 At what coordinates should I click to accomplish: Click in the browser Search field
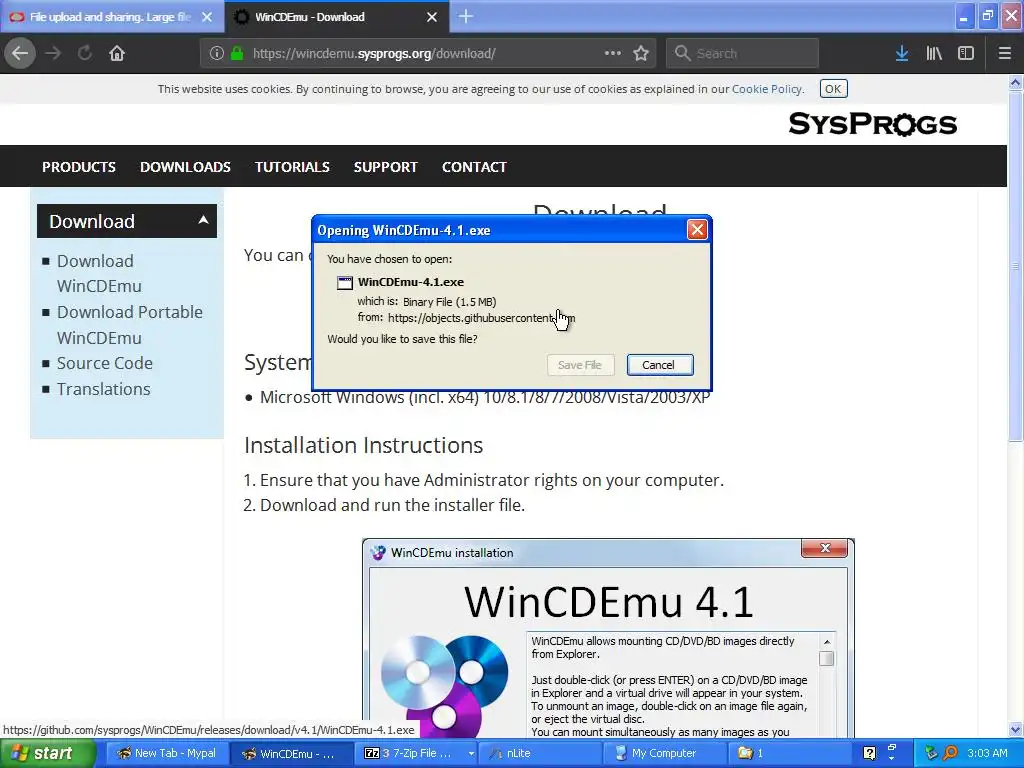tap(743, 54)
